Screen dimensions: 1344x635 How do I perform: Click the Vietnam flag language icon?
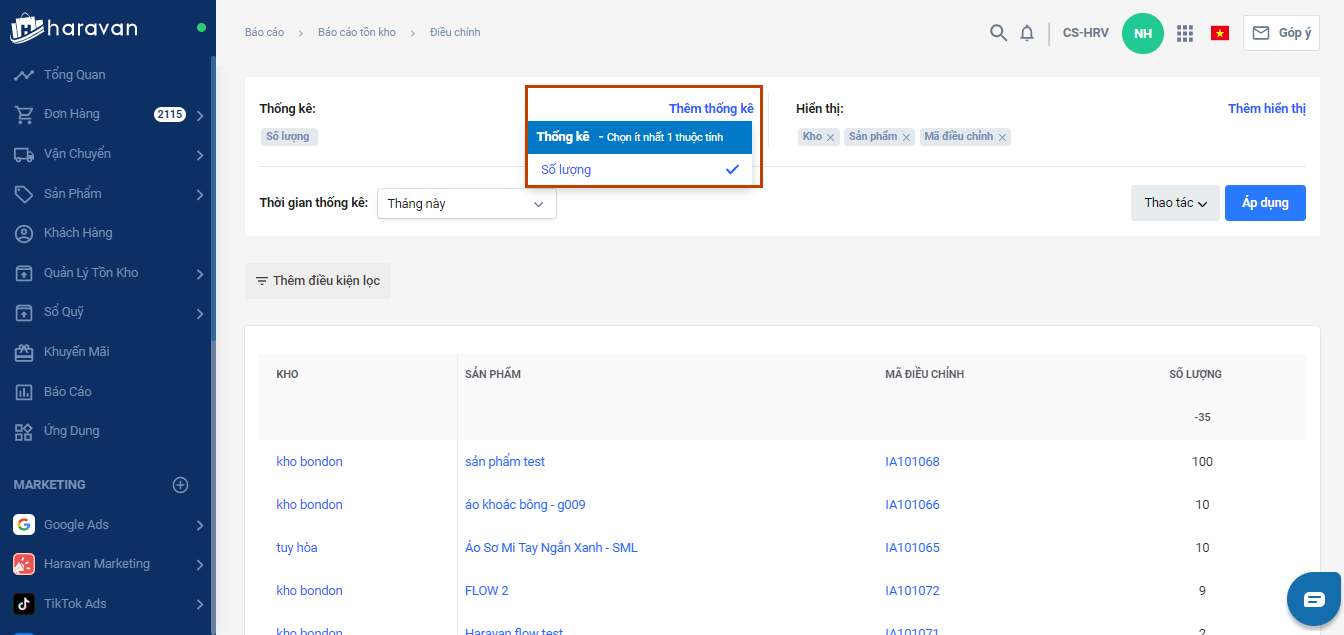1220,33
